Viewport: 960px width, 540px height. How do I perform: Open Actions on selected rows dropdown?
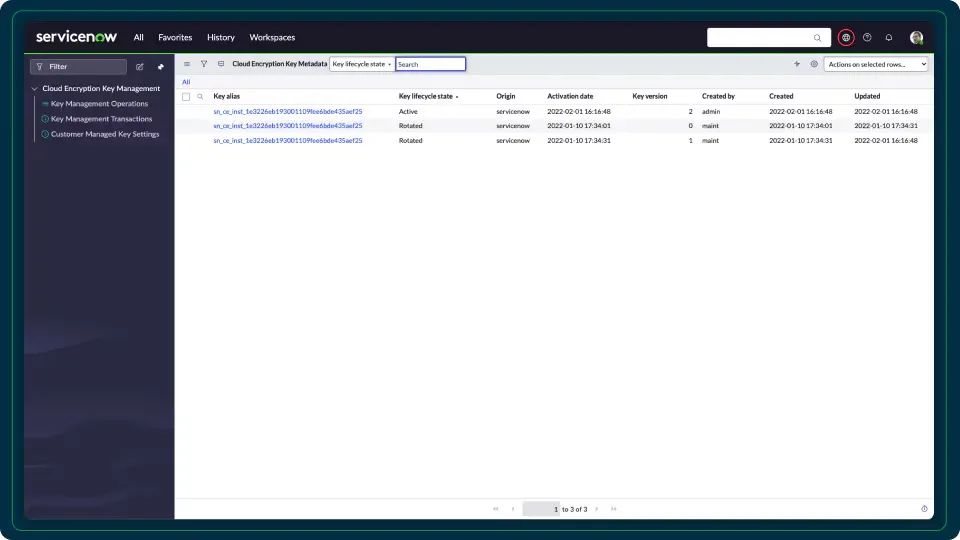point(876,64)
